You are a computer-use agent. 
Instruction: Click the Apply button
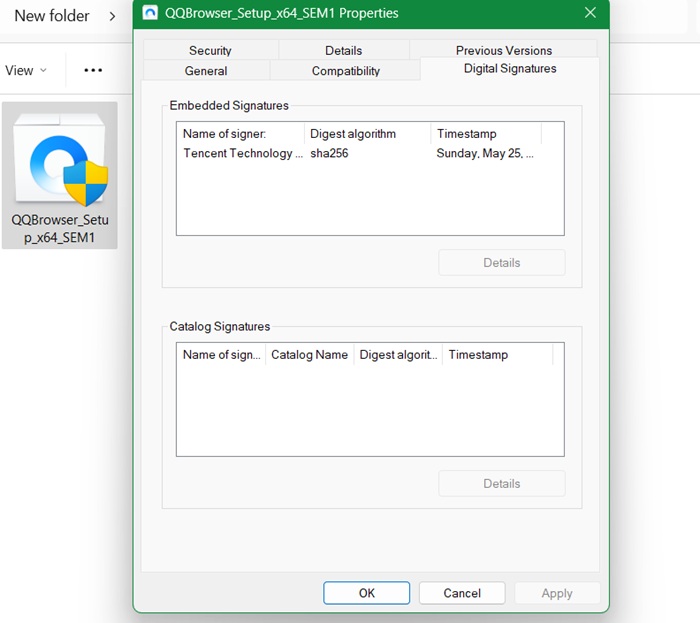pos(557,593)
